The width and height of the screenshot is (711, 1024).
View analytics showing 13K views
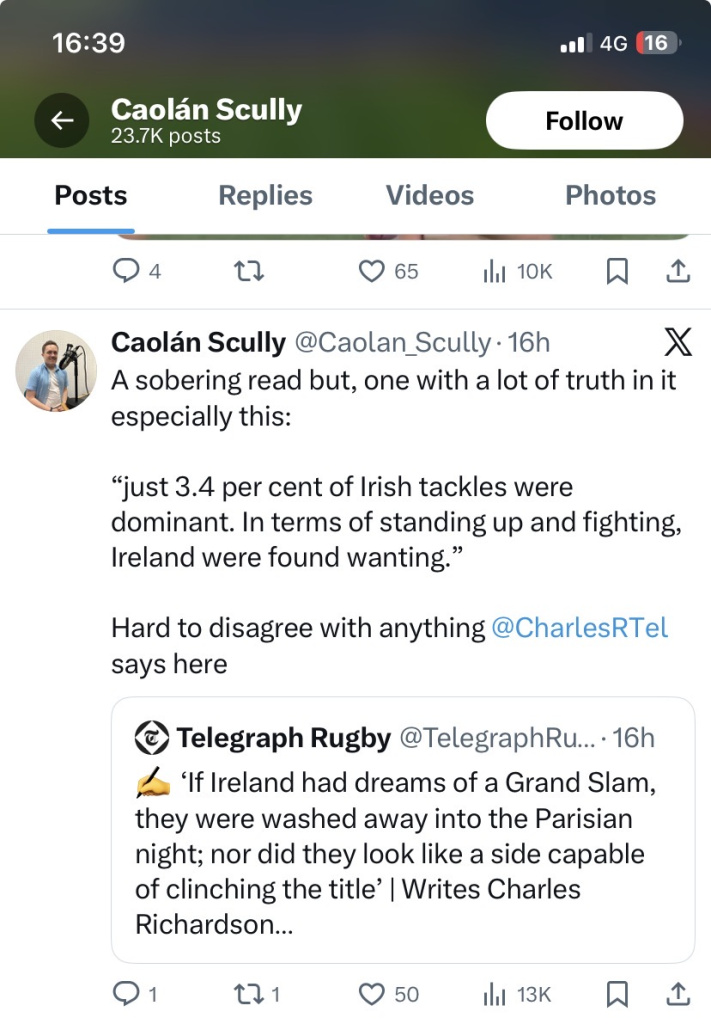[x=496, y=994]
